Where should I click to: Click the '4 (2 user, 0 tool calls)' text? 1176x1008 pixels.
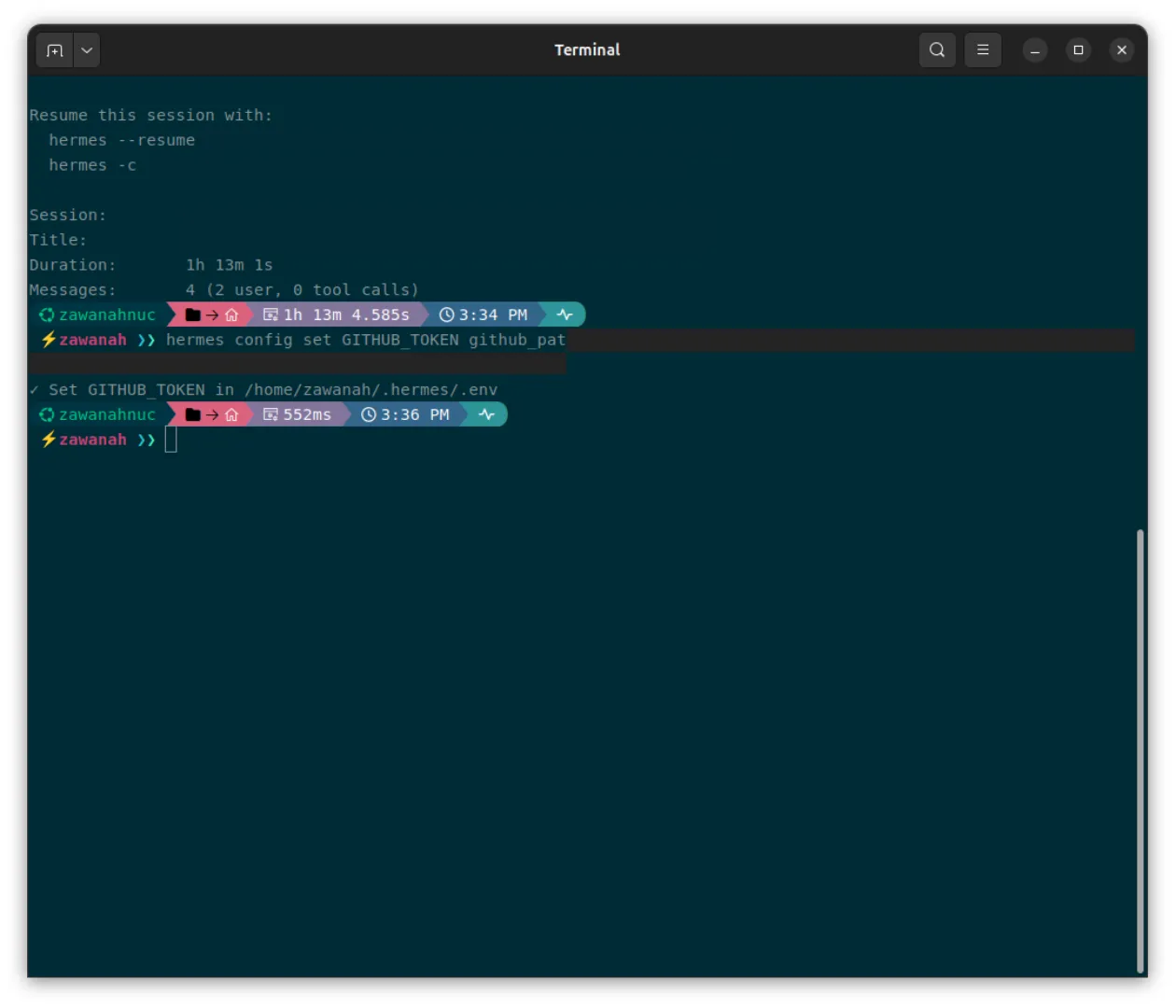(302, 290)
